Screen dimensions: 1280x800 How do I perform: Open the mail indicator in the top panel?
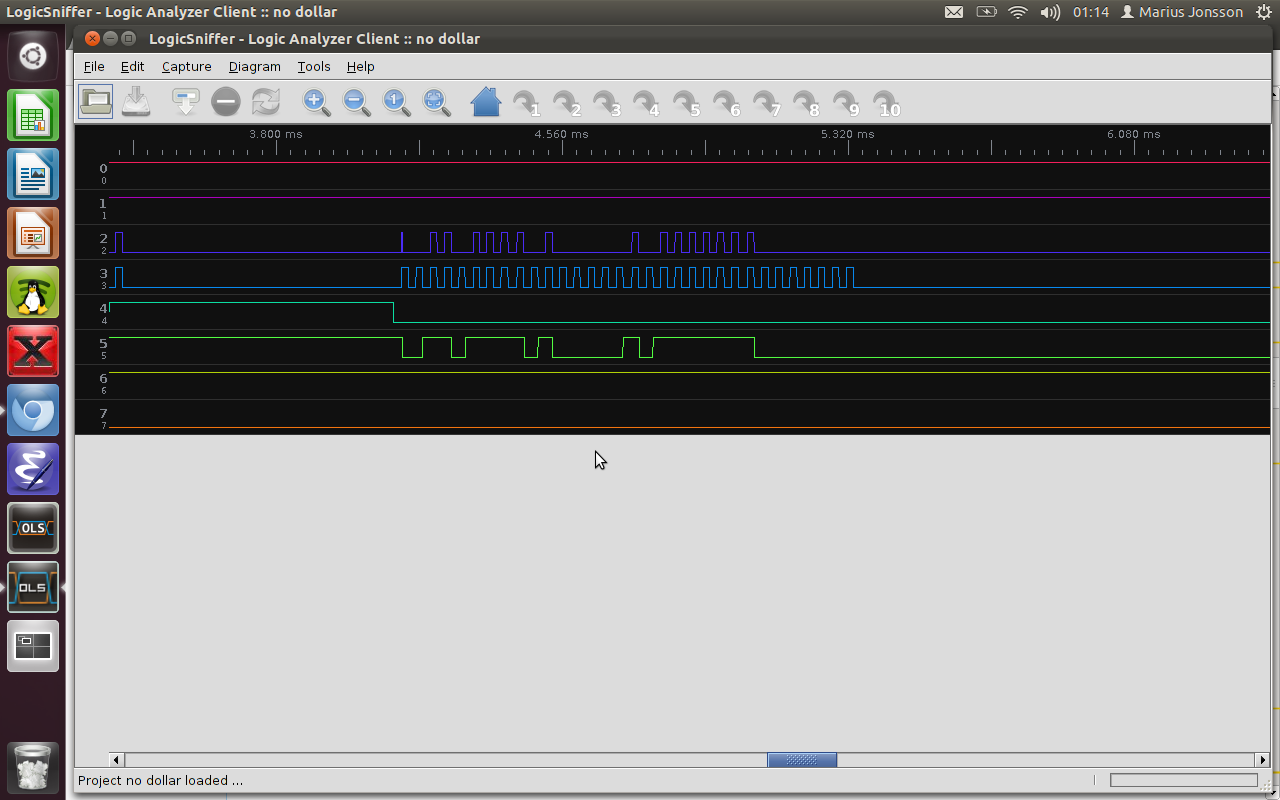coord(954,12)
